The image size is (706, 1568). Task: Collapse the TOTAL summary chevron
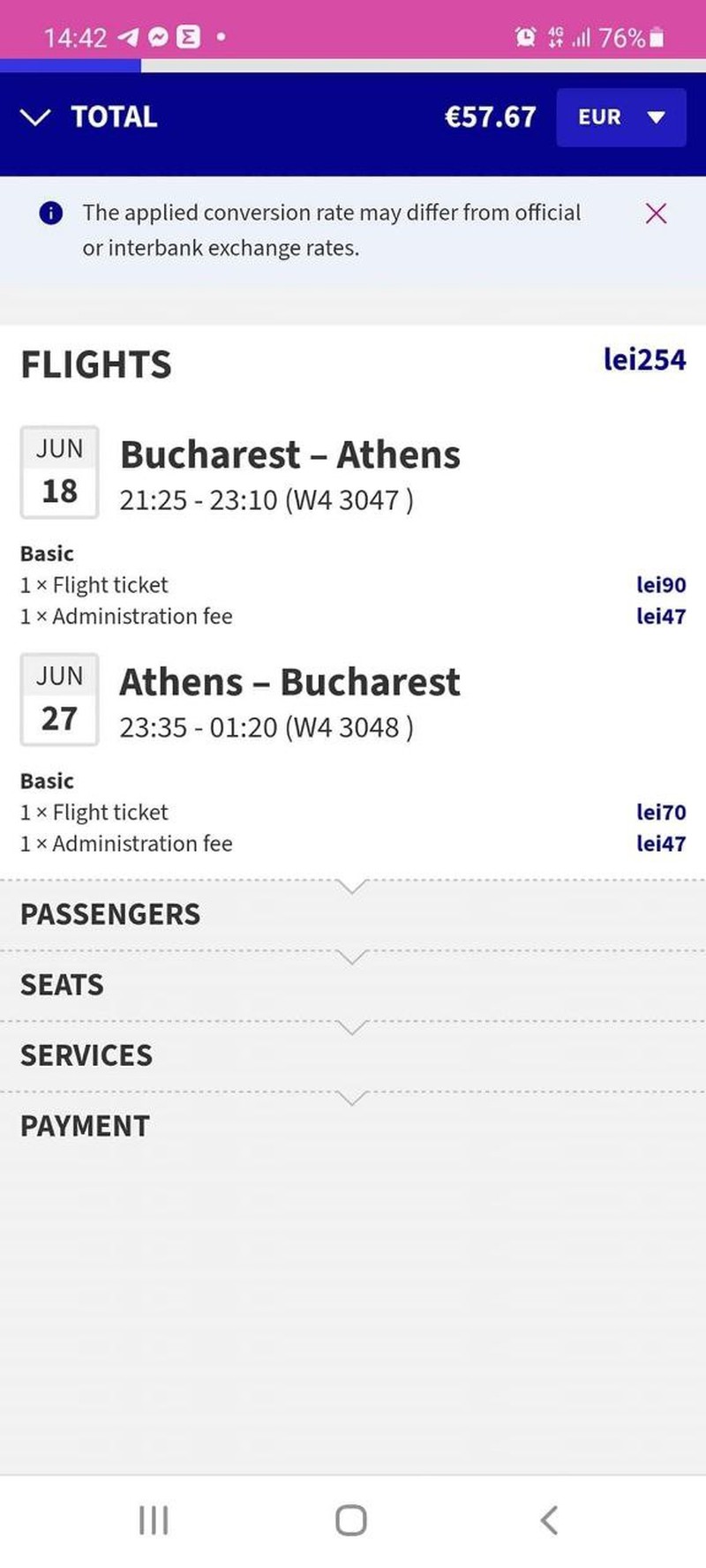click(35, 117)
